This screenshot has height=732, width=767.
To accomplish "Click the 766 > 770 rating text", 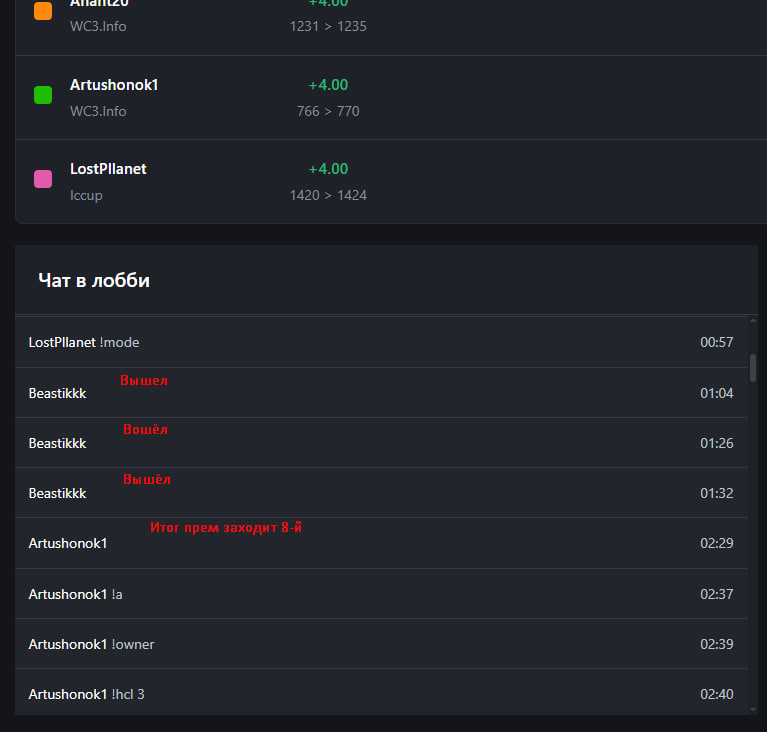I will tap(328, 111).
